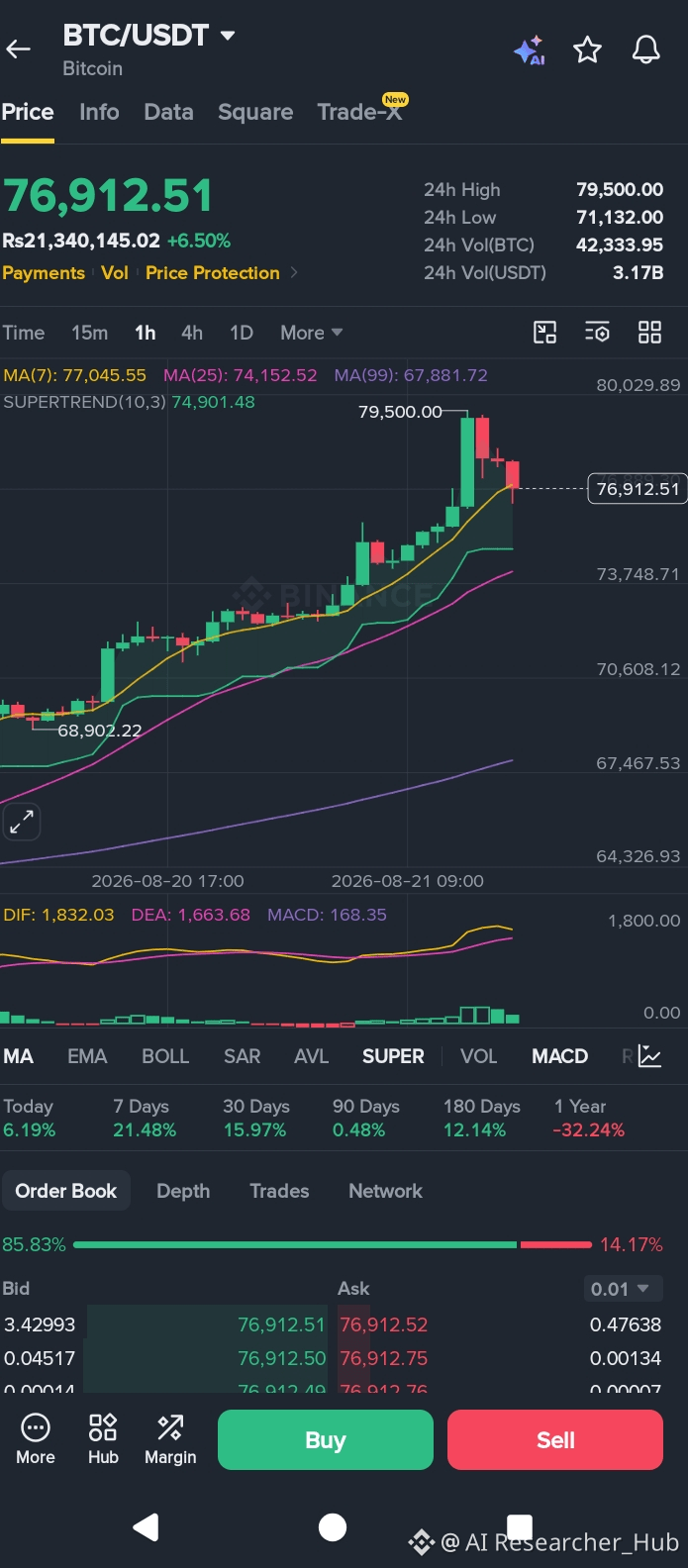This screenshot has height=1568, width=688.
Task: Open the Payments link
Action: point(44,273)
